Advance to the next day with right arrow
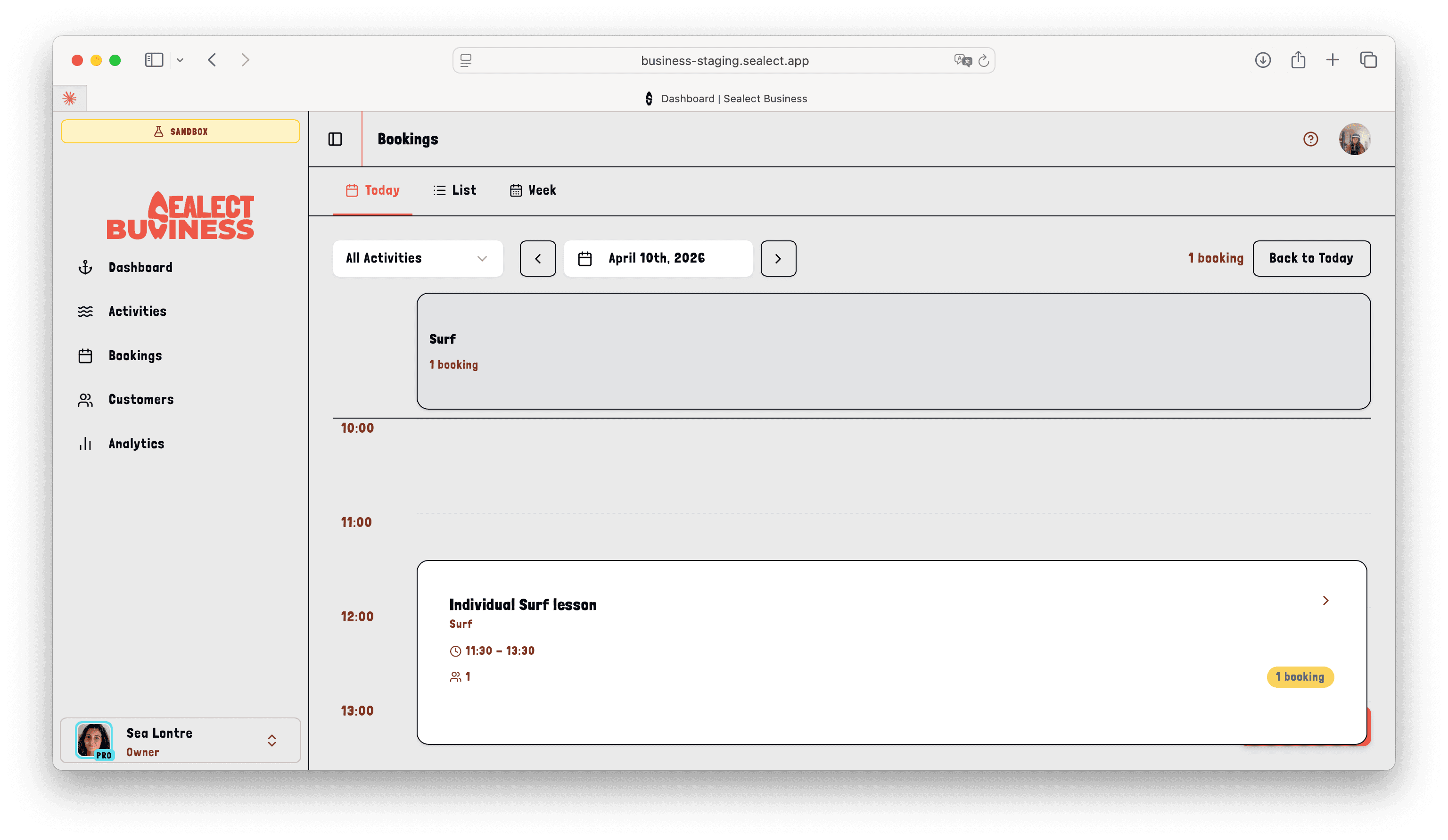This screenshot has height=840, width=1448. point(778,258)
